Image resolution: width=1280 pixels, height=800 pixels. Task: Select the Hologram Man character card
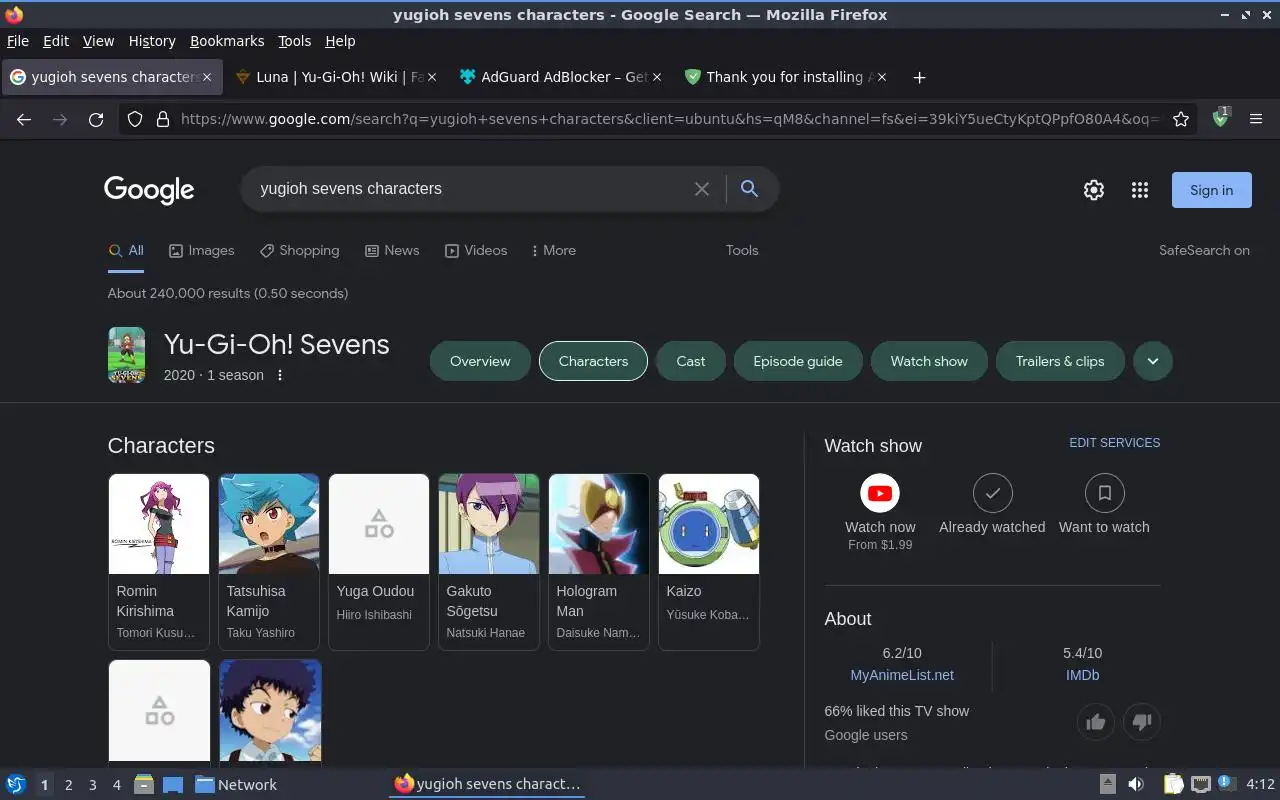[x=599, y=562]
